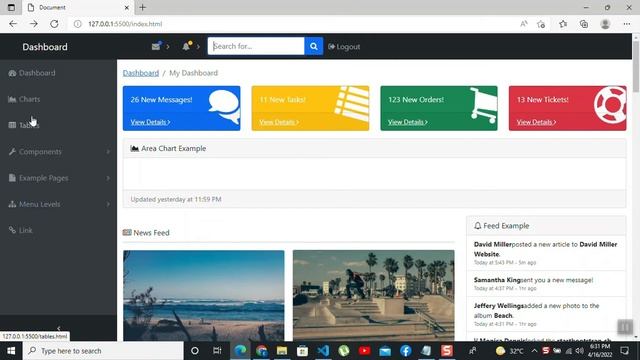Click the Area Chart Example chart icon
640x360 pixels.
pos(134,149)
